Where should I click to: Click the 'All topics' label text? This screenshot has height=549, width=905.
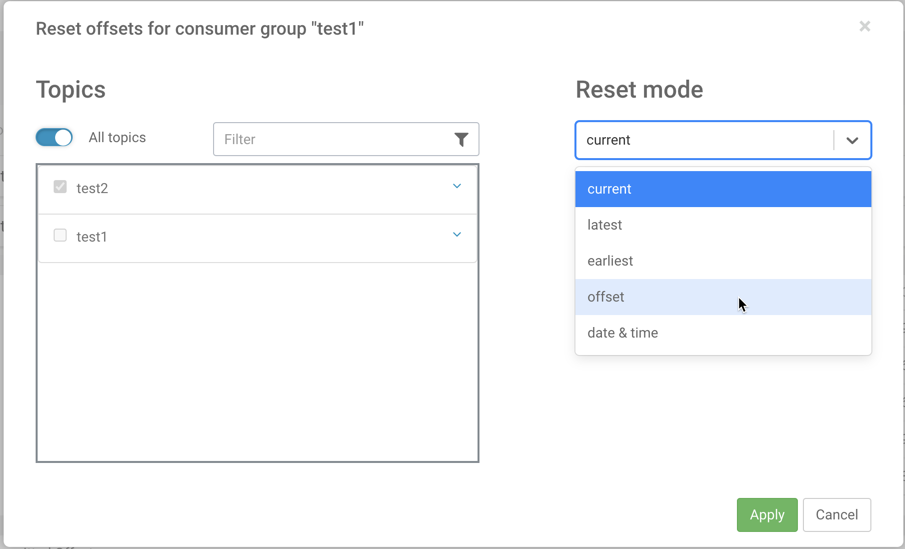[117, 138]
